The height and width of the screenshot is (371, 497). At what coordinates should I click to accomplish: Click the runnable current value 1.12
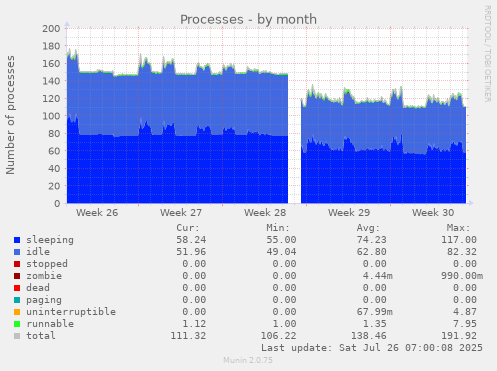click(x=194, y=324)
